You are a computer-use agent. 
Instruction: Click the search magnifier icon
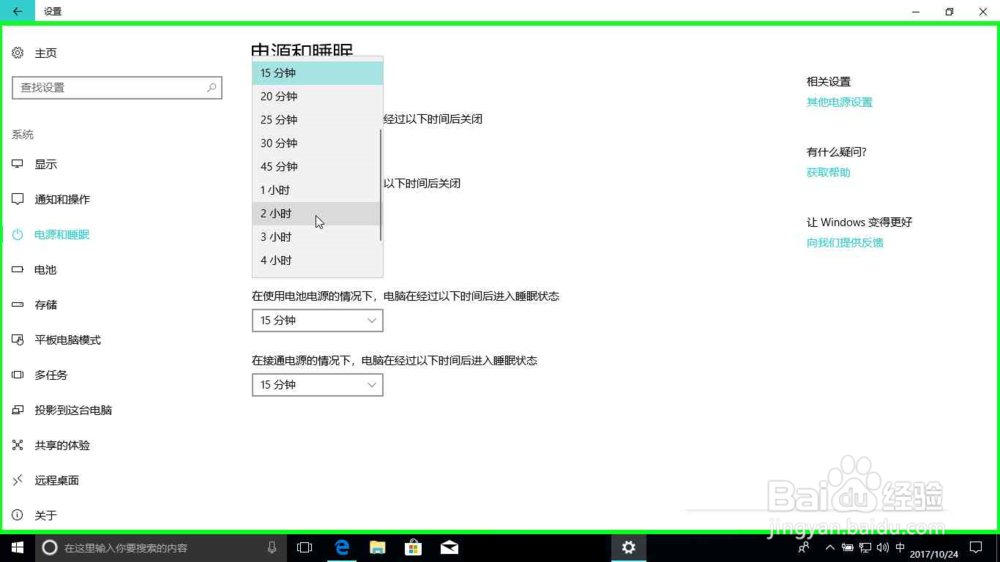tap(211, 87)
